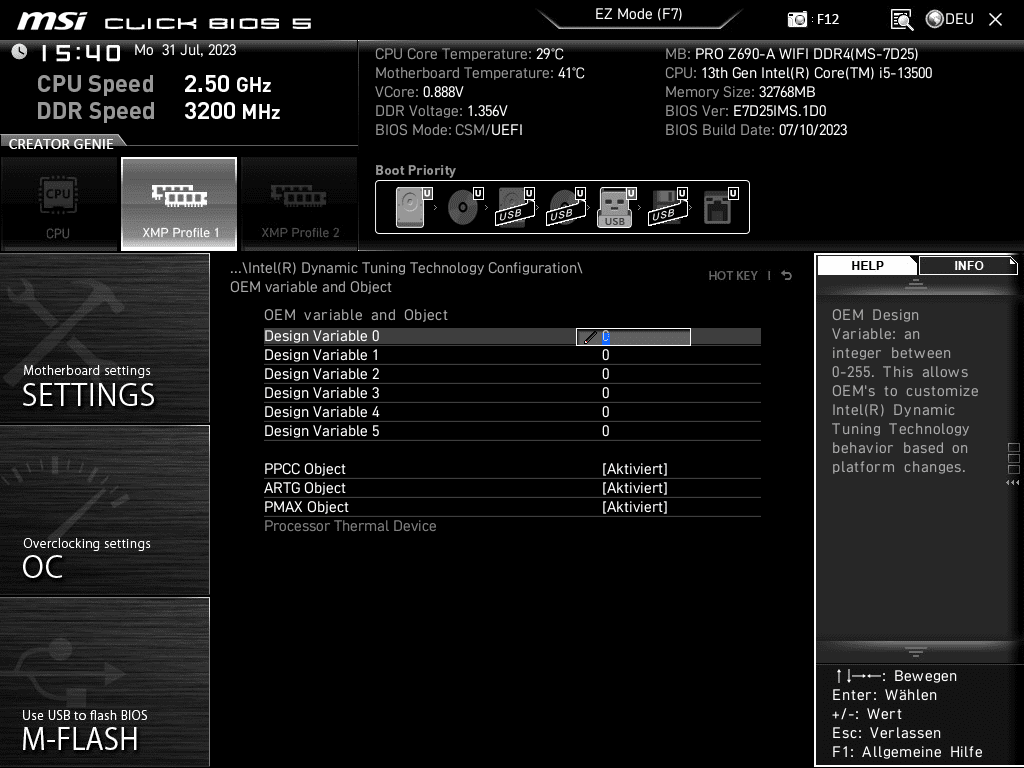Click the 15:40 system time
1024x768 pixels.
(x=80, y=53)
